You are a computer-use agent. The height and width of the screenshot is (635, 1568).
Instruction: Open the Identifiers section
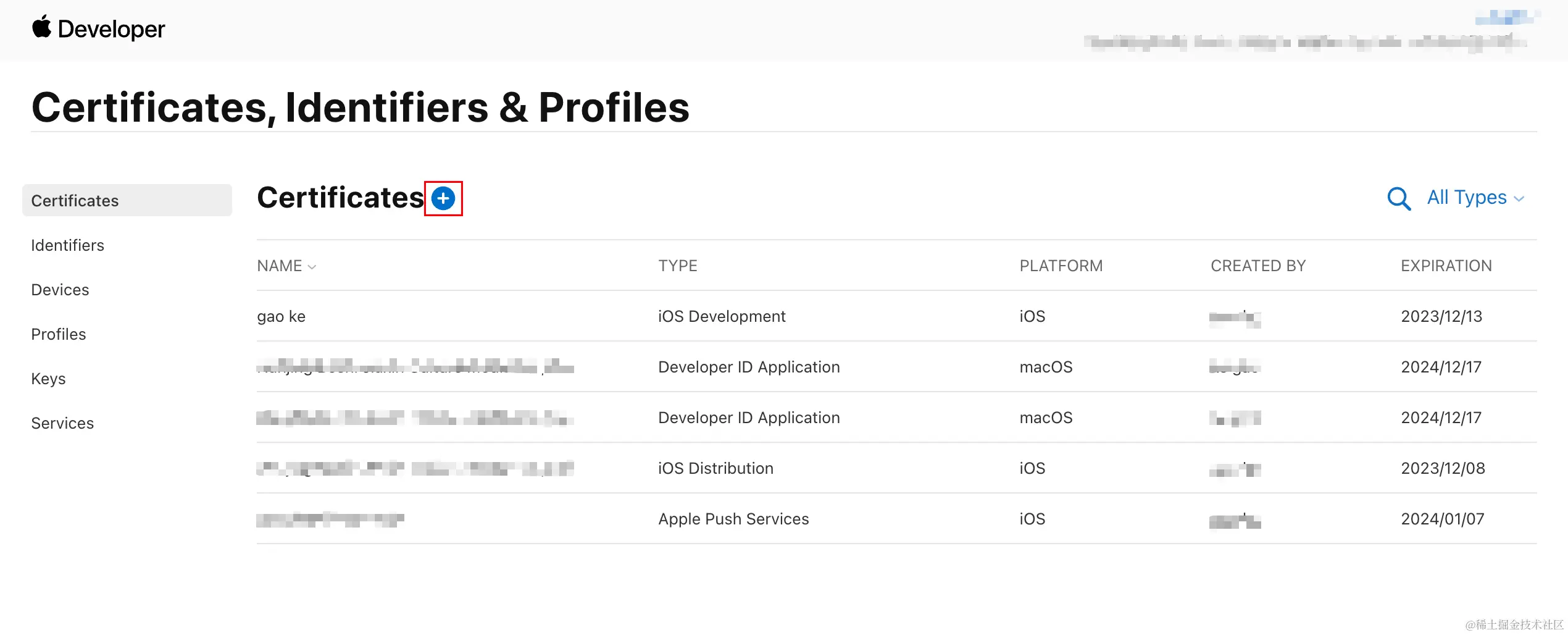pyautogui.click(x=67, y=245)
